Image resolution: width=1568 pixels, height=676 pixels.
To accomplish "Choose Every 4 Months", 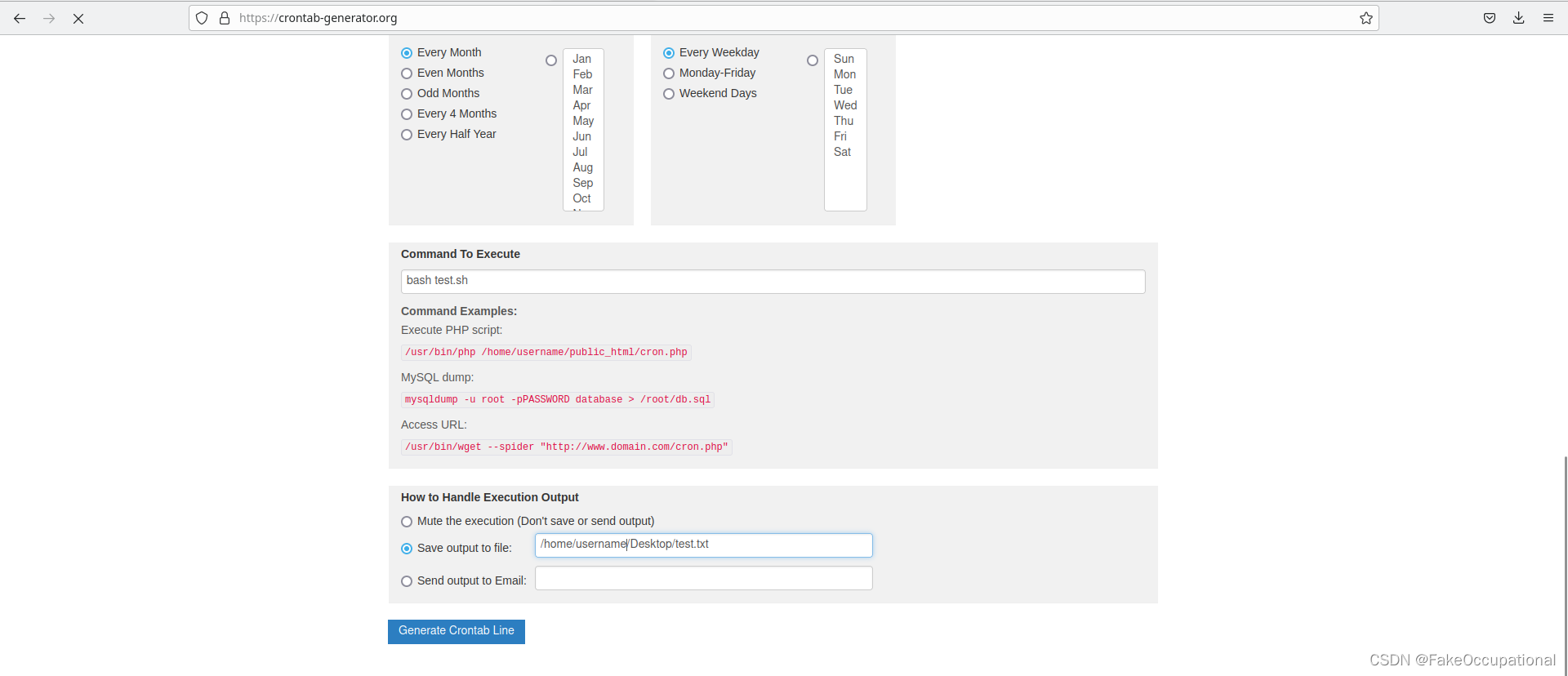I will (407, 114).
